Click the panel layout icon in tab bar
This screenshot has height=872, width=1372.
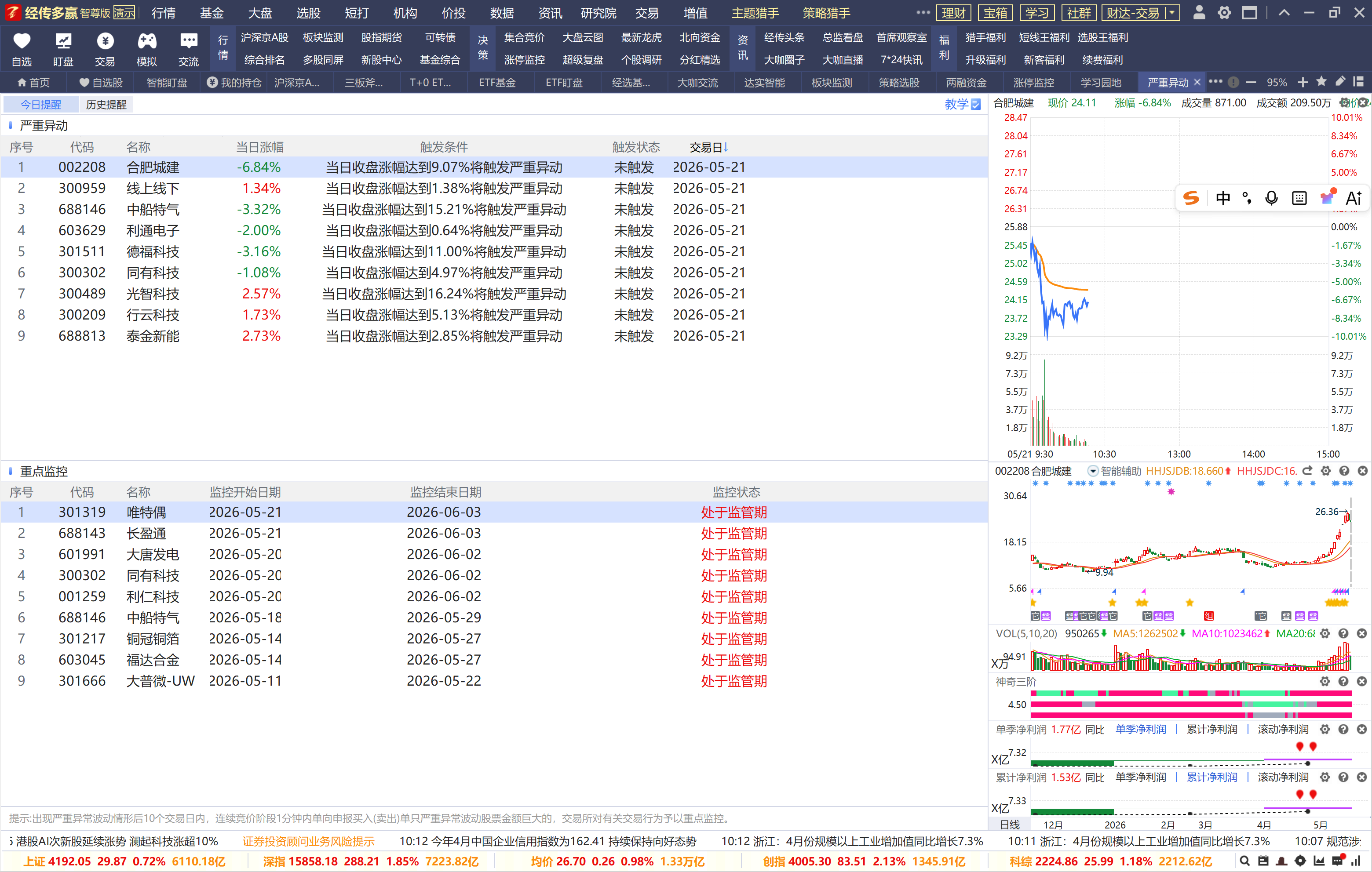[x=1359, y=81]
